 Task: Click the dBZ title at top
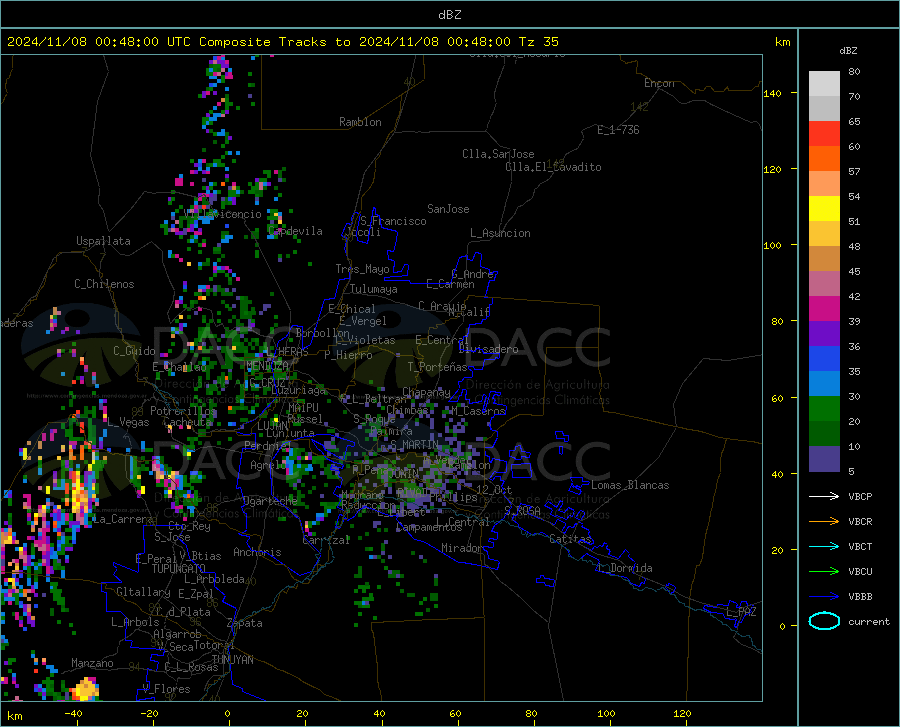pos(449,15)
